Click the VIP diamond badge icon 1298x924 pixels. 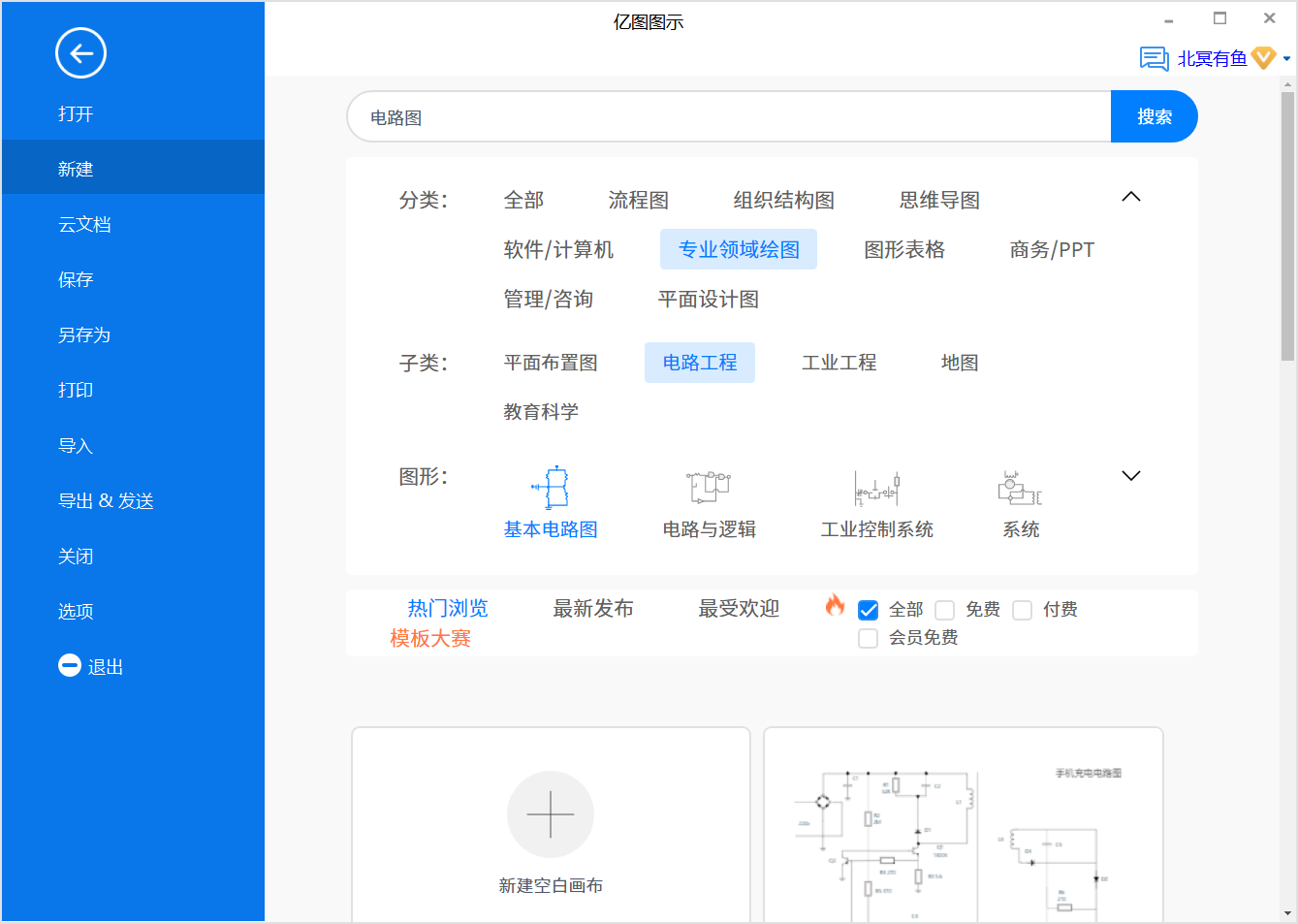tap(1263, 58)
